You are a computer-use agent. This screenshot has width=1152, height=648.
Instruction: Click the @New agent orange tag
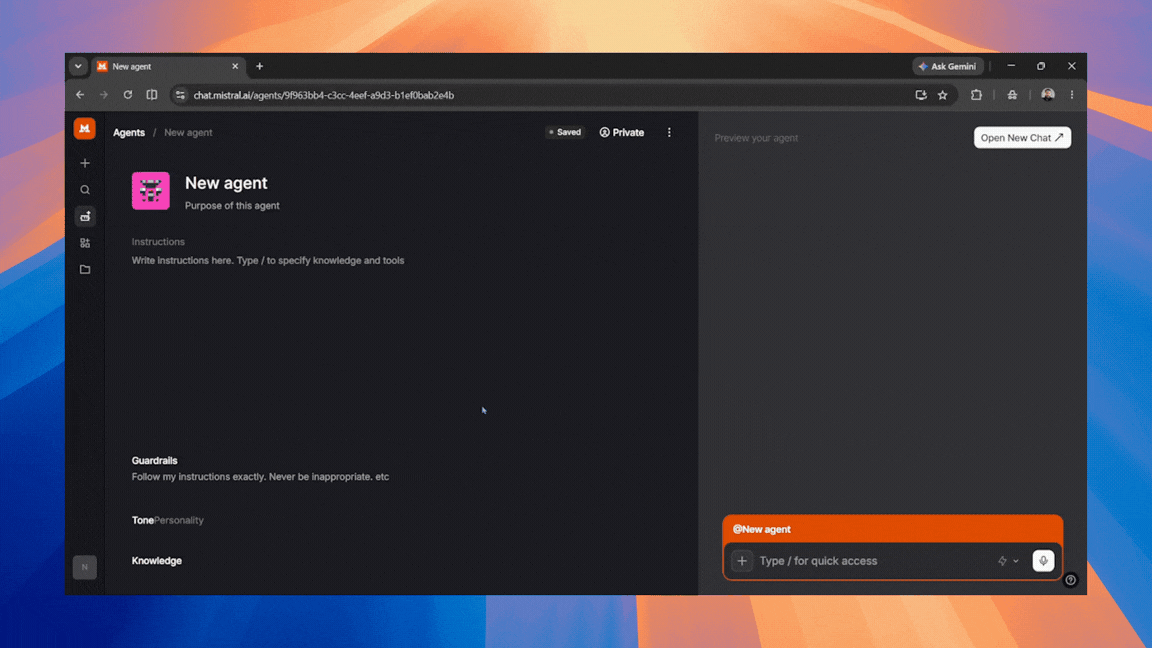pos(761,529)
